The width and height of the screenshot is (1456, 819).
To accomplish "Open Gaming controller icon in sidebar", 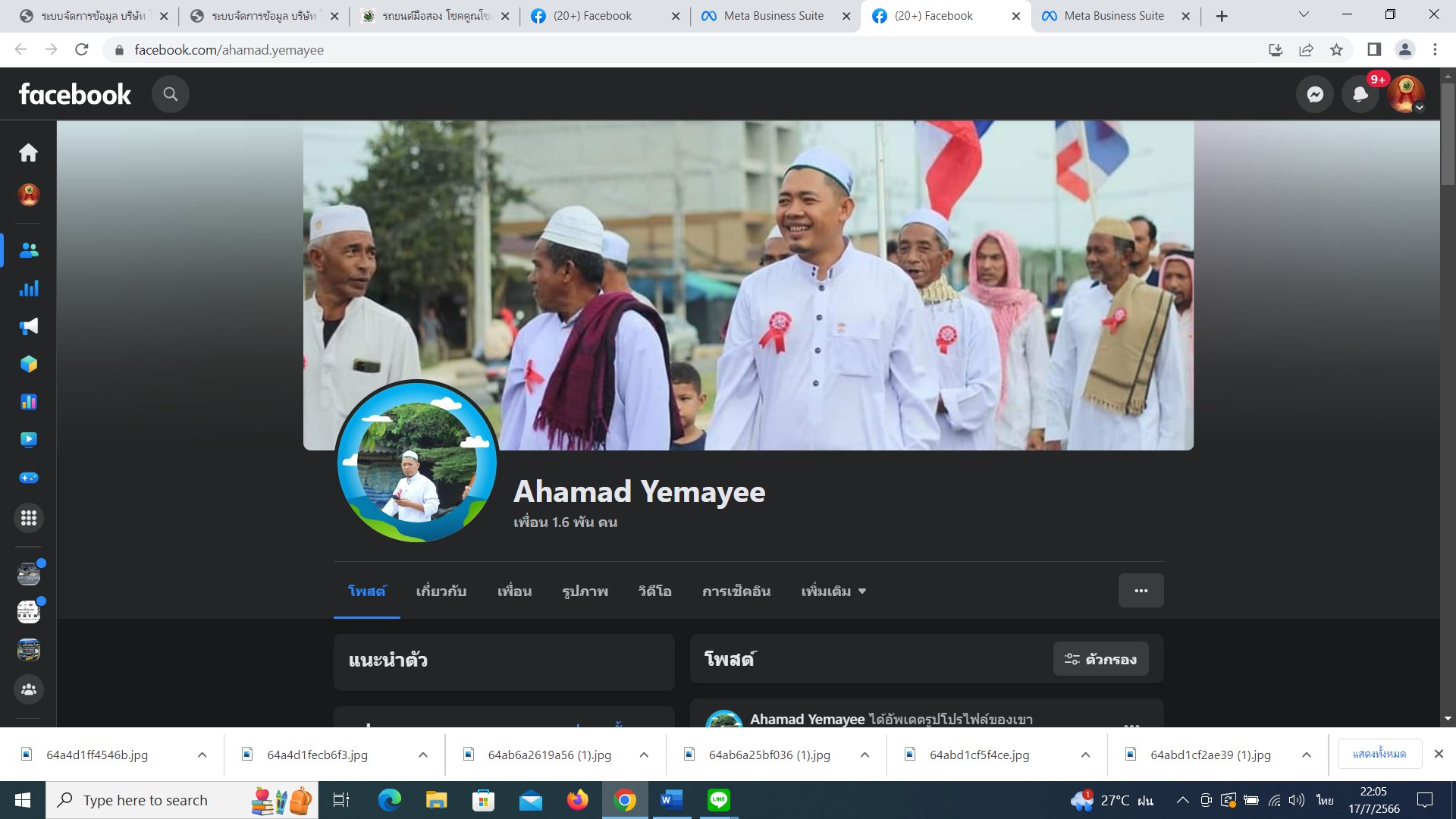I will 29,478.
